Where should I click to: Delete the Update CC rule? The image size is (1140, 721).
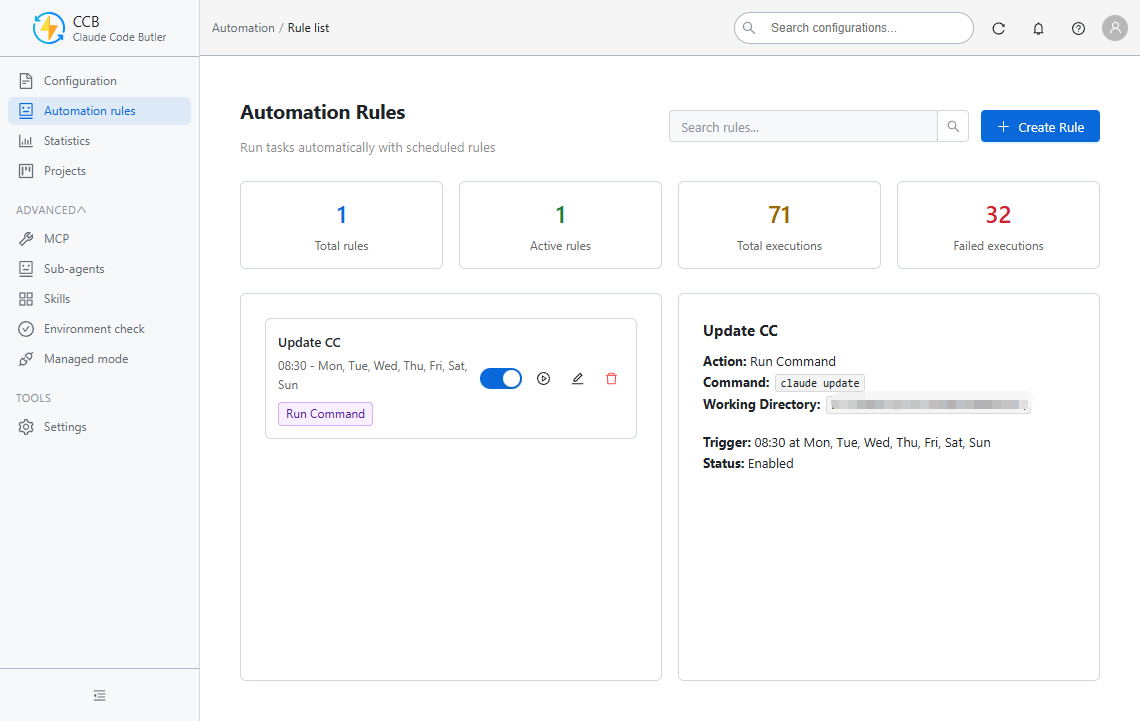pyautogui.click(x=611, y=379)
